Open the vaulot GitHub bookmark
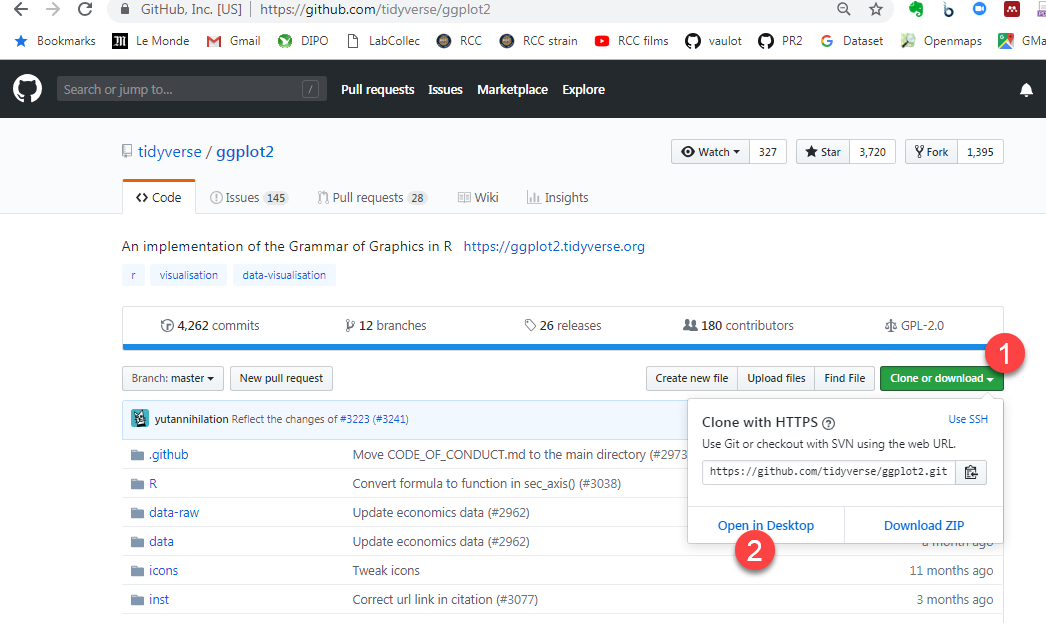Screen dimensions: 1046x623 pos(714,41)
